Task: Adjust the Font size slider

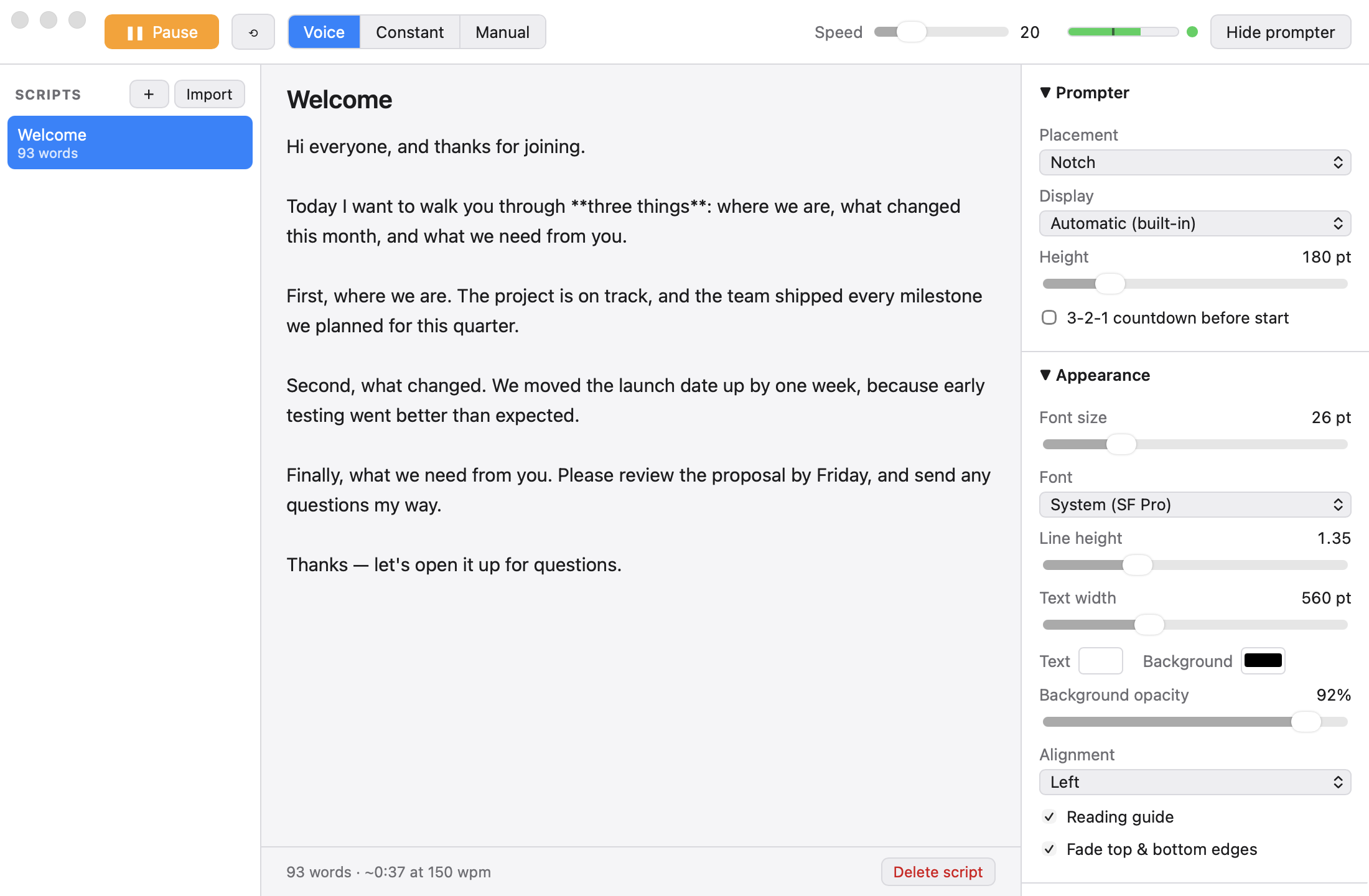Action: (1195, 444)
